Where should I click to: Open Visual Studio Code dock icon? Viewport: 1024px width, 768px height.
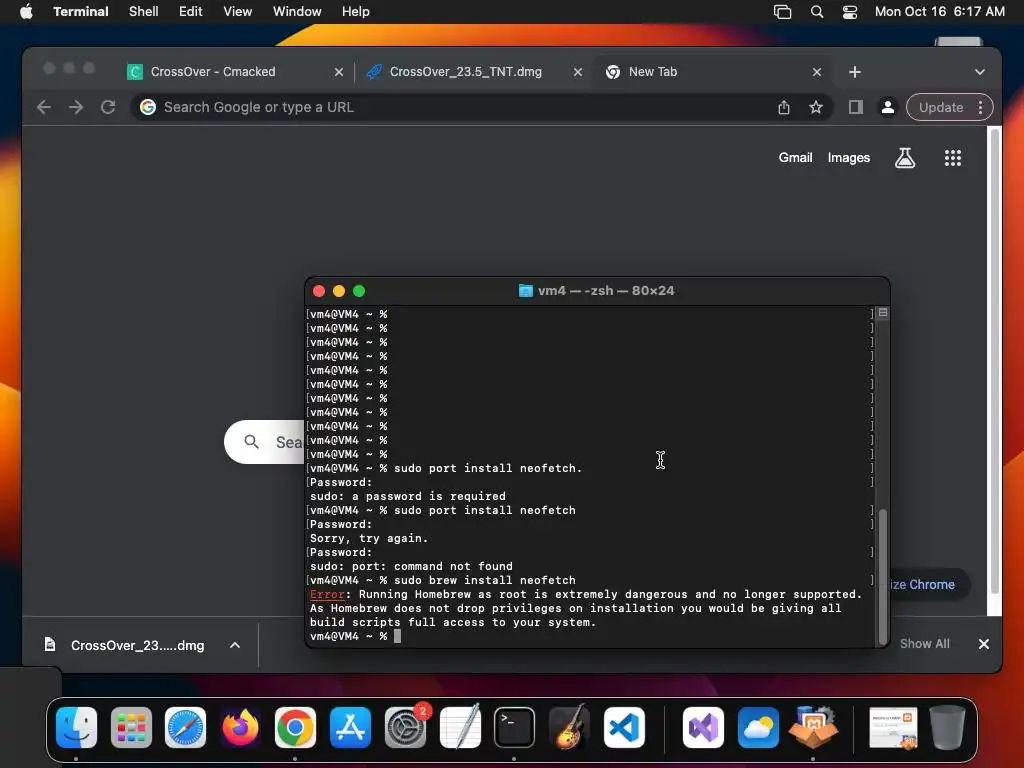(624, 727)
